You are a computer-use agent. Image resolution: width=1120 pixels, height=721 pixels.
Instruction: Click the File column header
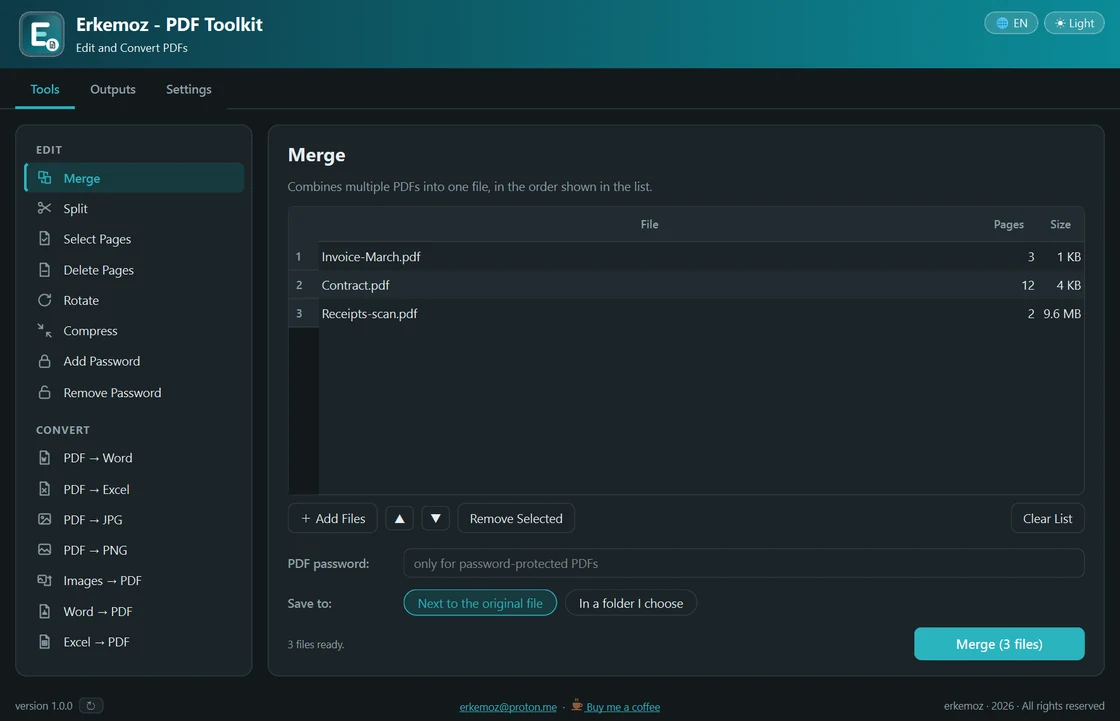pos(649,224)
